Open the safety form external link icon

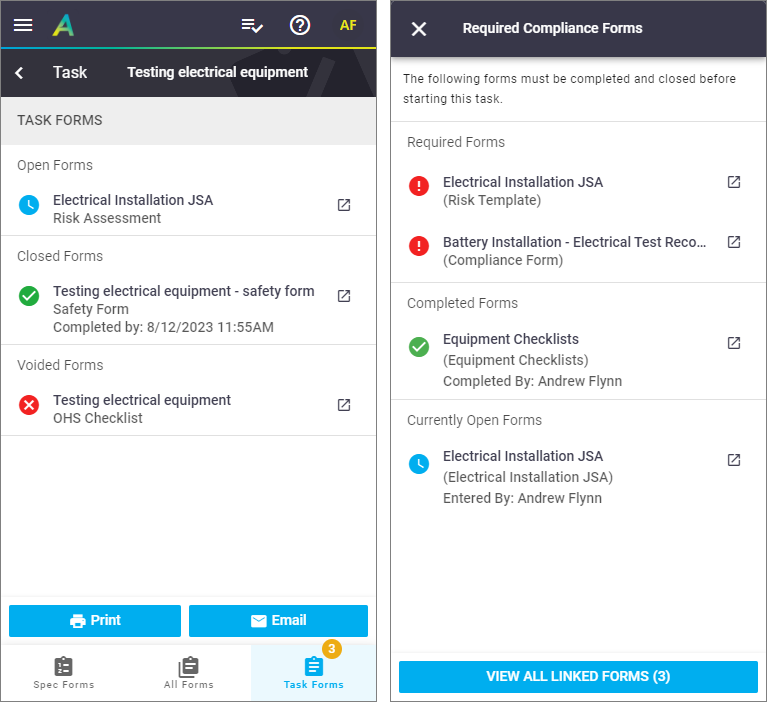coord(344,296)
